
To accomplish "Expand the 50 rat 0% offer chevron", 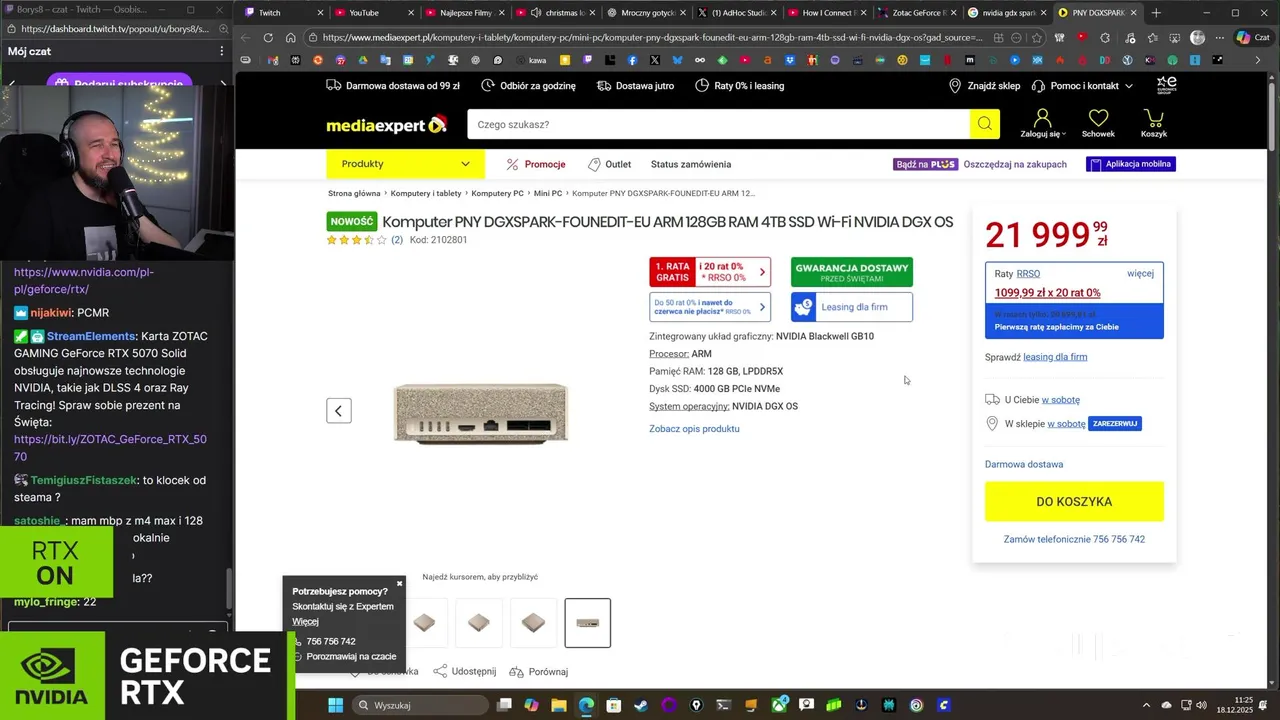I will [762, 307].
